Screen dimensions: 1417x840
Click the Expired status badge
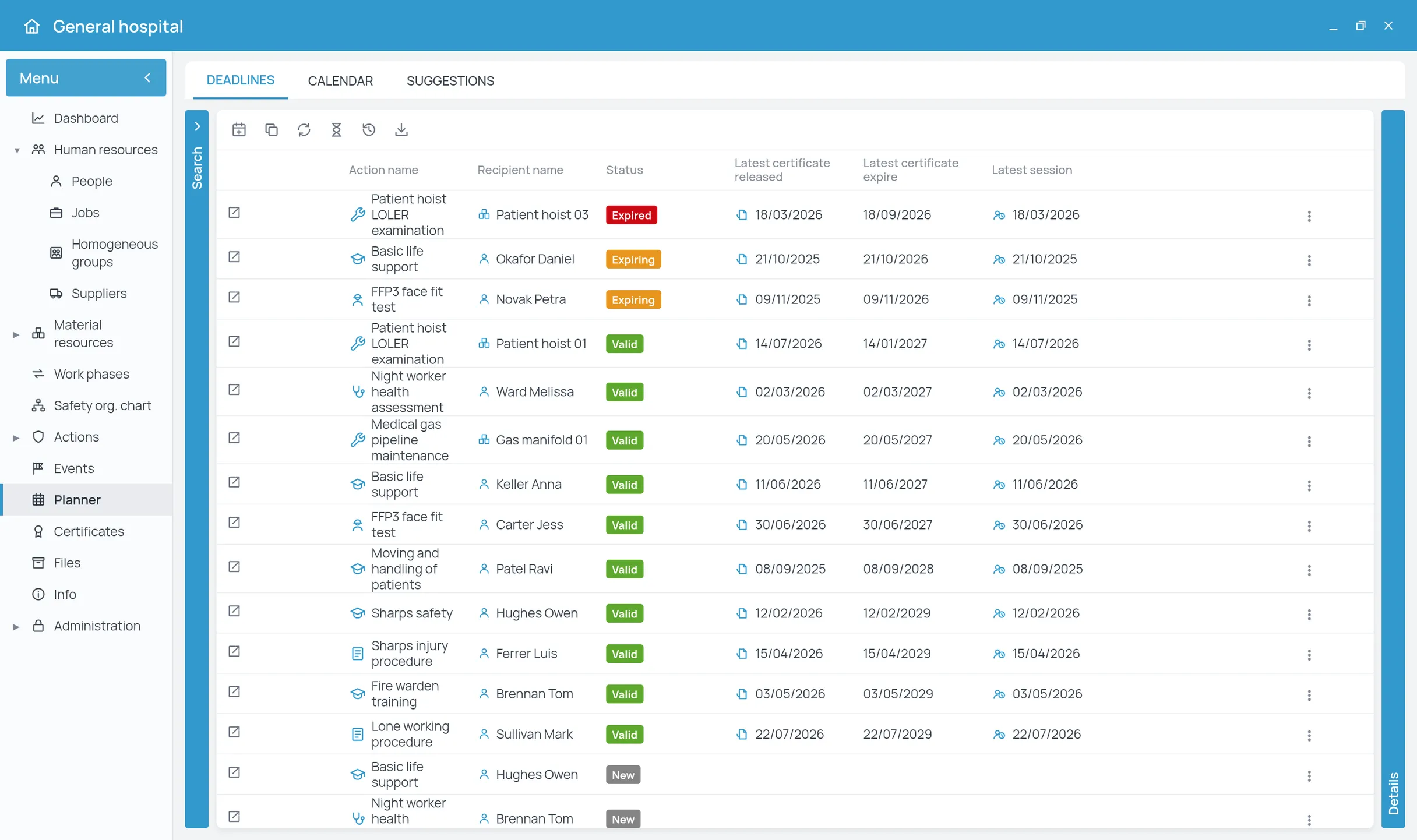[632, 215]
